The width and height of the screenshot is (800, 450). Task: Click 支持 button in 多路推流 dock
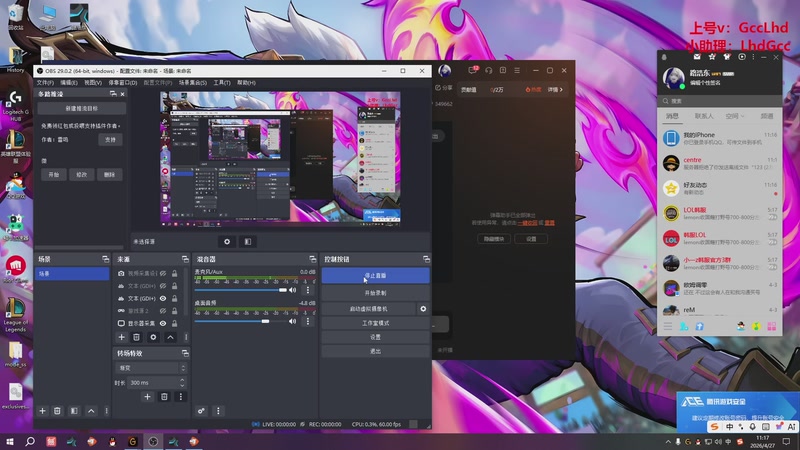pyautogui.click(x=110, y=139)
